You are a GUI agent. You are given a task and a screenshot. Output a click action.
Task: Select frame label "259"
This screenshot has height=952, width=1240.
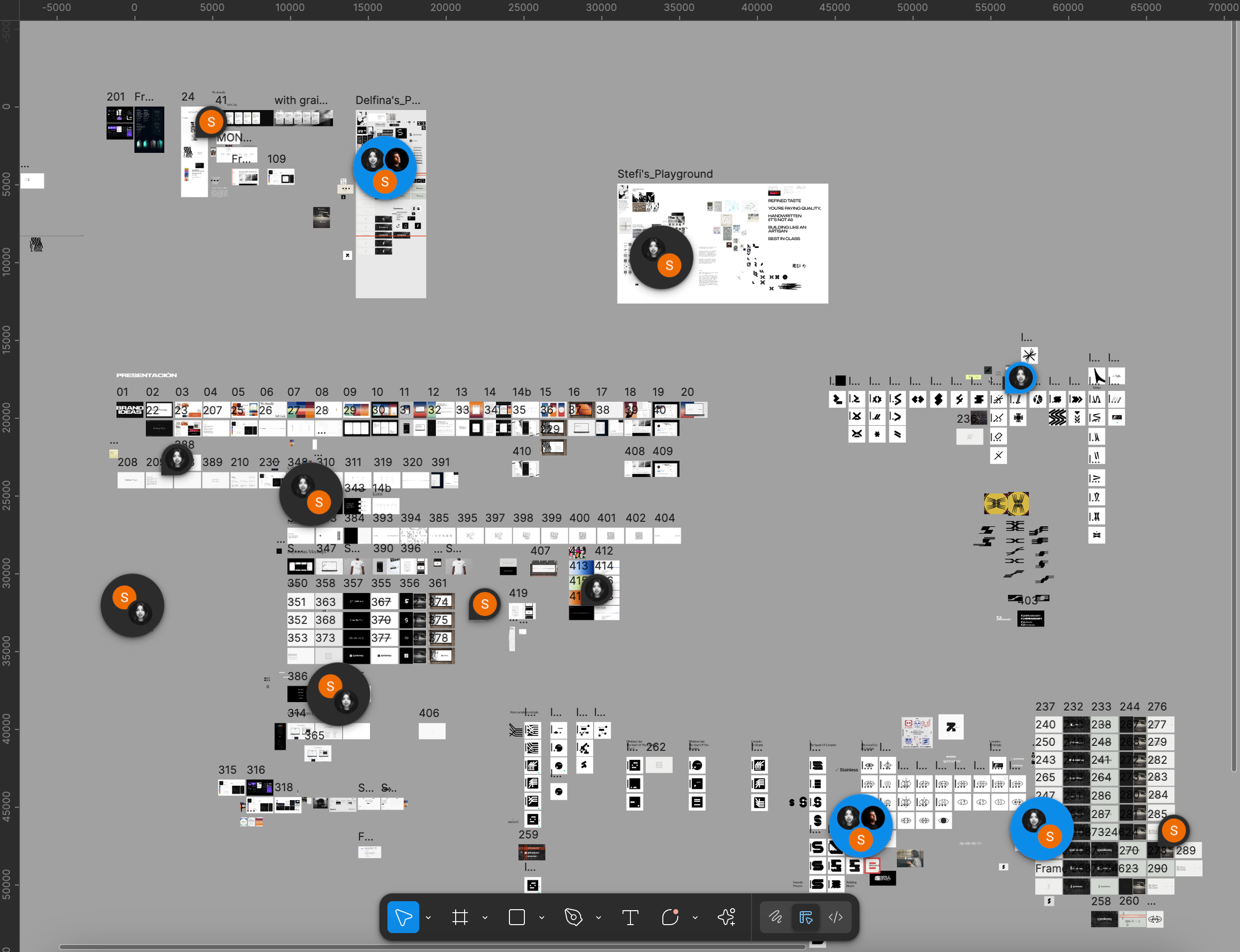pyautogui.click(x=528, y=835)
